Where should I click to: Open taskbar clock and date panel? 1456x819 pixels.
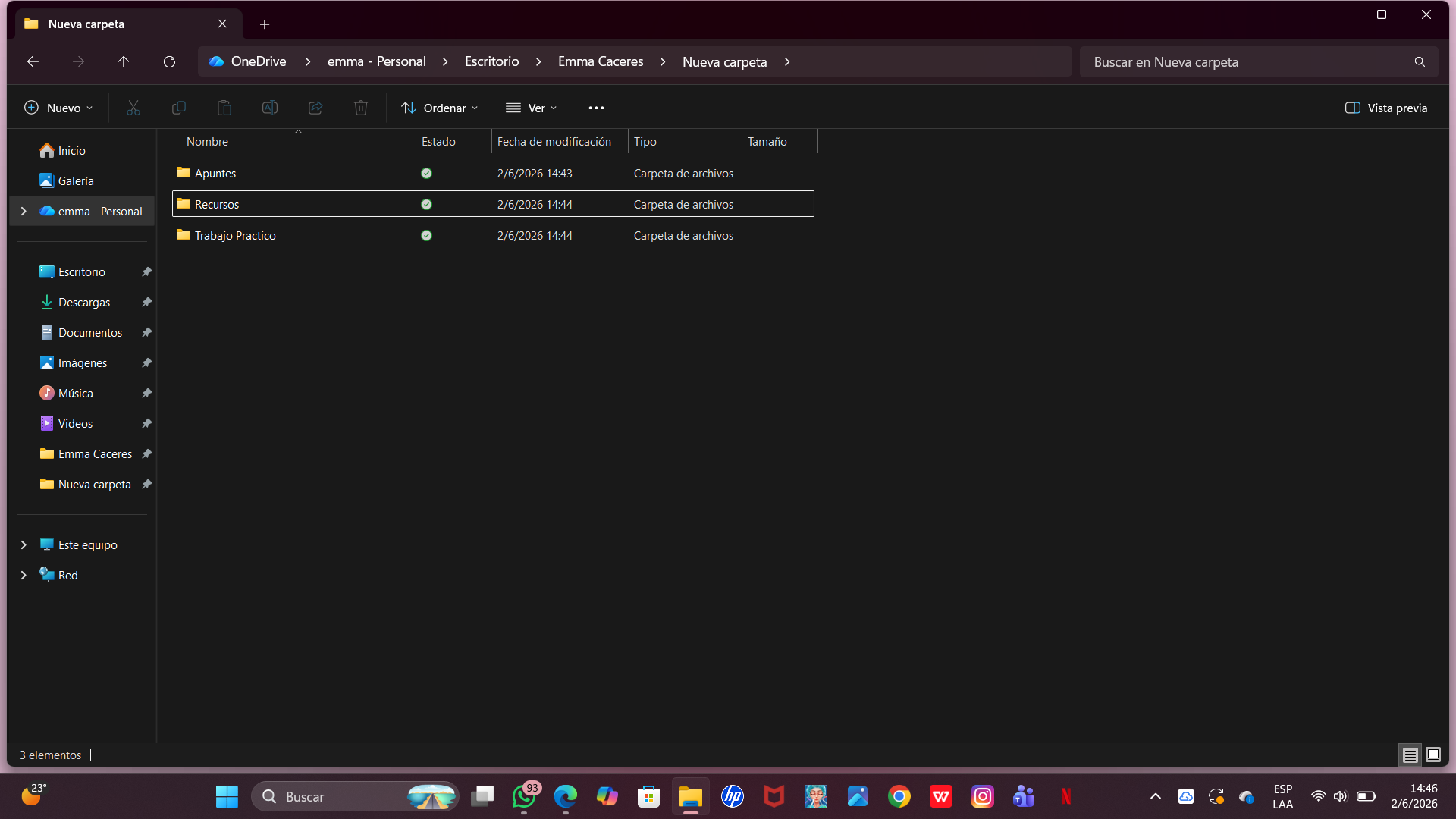tap(1414, 796)
